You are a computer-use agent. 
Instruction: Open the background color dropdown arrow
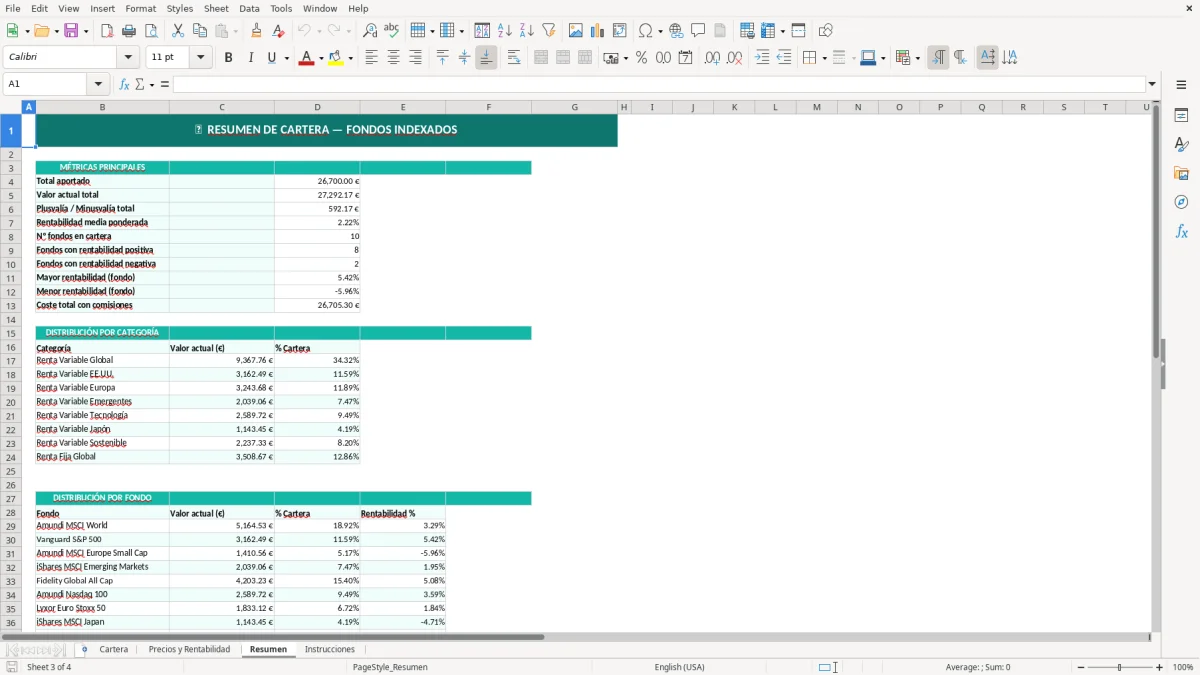pyautogui.click(x=349, y=58)
